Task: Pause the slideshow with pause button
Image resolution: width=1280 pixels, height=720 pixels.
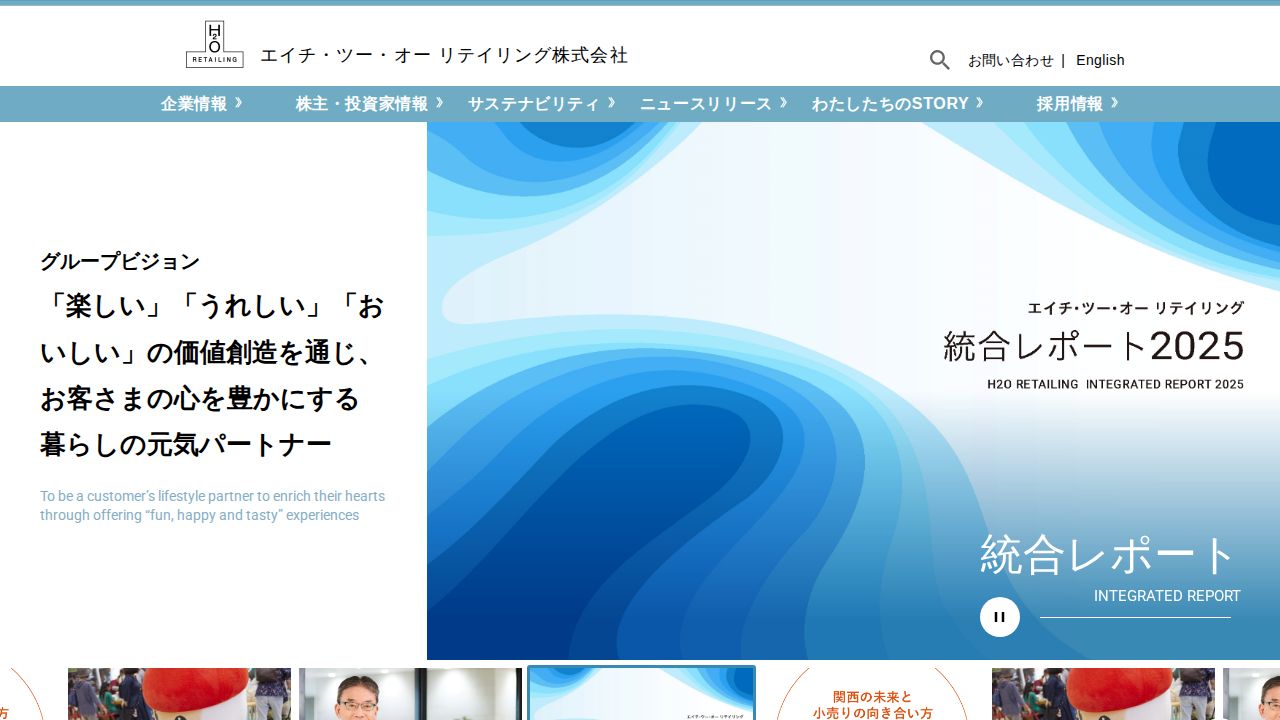Action: coord(1000,617)
